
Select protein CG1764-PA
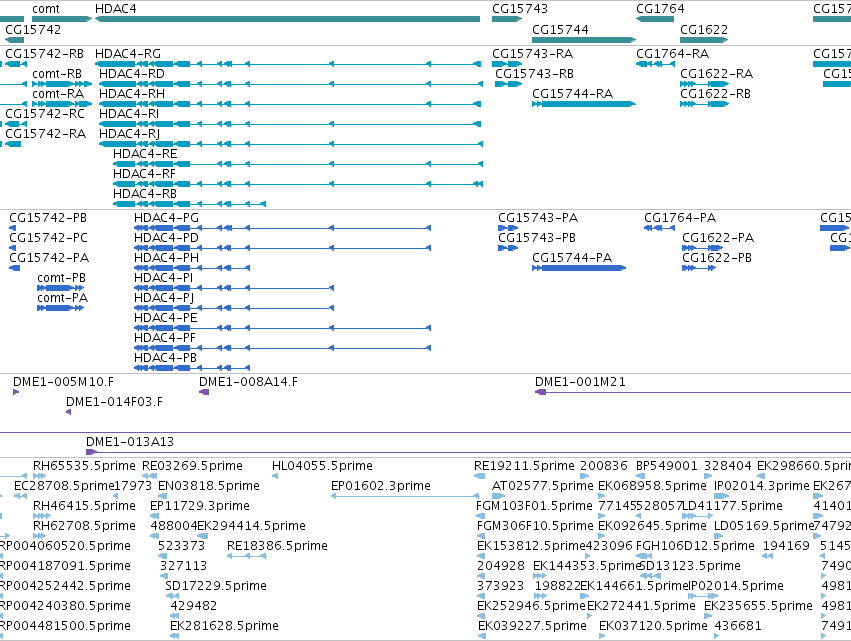pyautogui.click(x=680, y=218)
